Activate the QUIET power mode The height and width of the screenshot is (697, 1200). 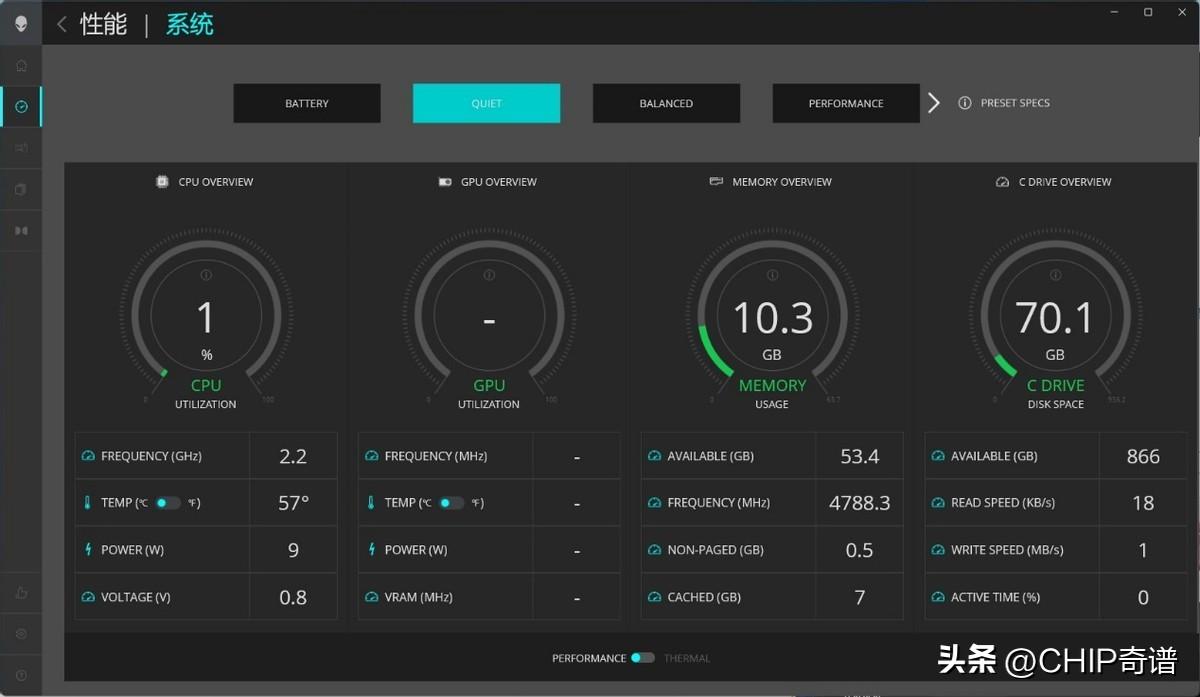487,103
